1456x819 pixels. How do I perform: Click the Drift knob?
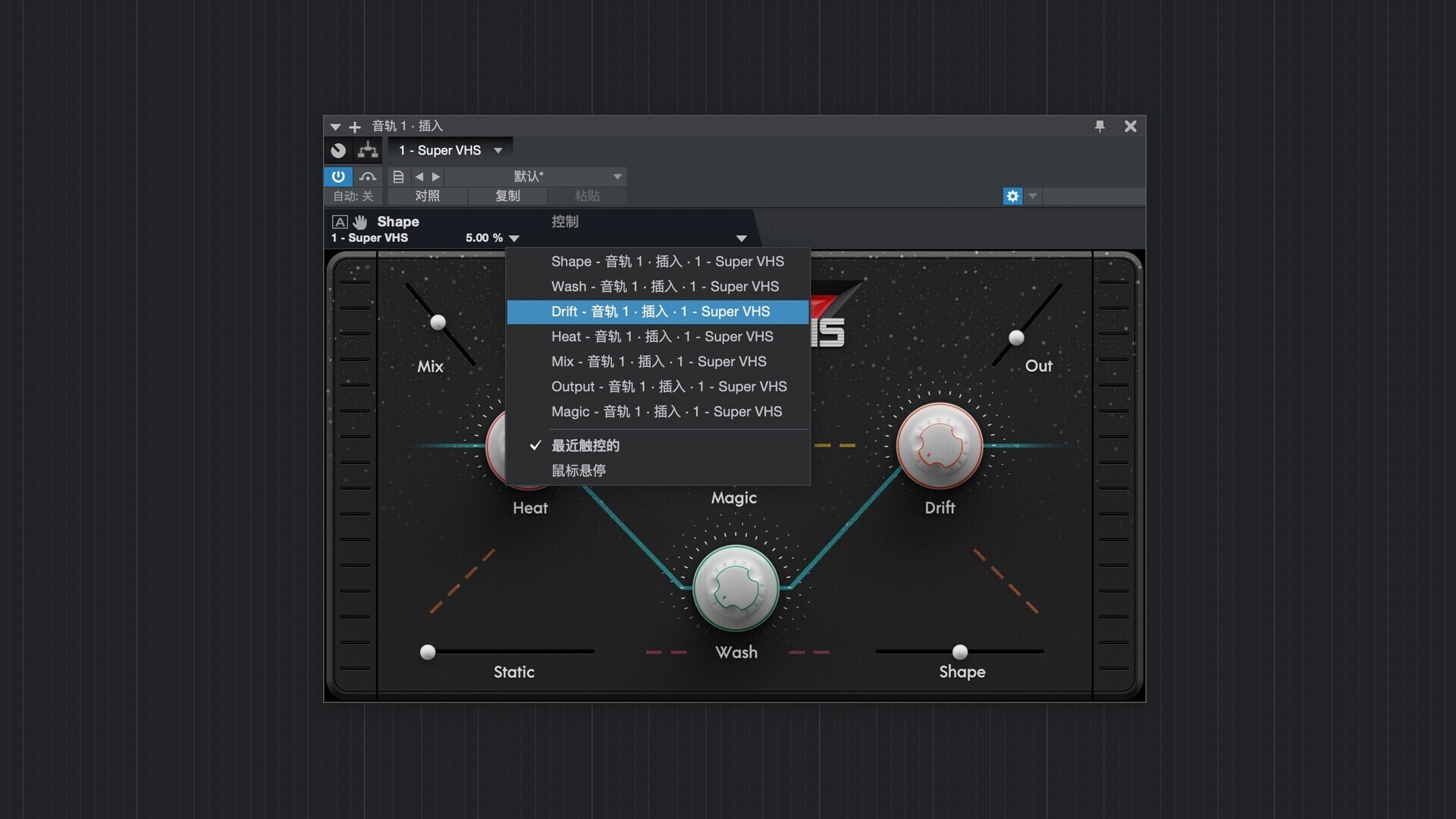coord(940,446)
